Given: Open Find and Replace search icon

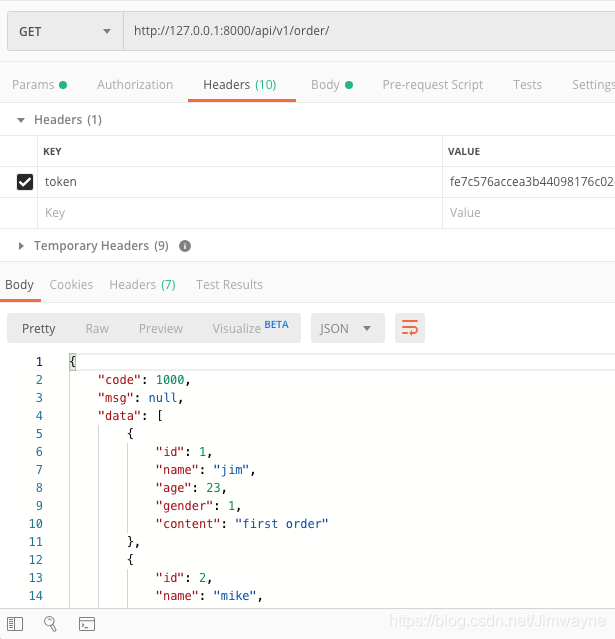Looking at the screenshot, I should [50, 624].
